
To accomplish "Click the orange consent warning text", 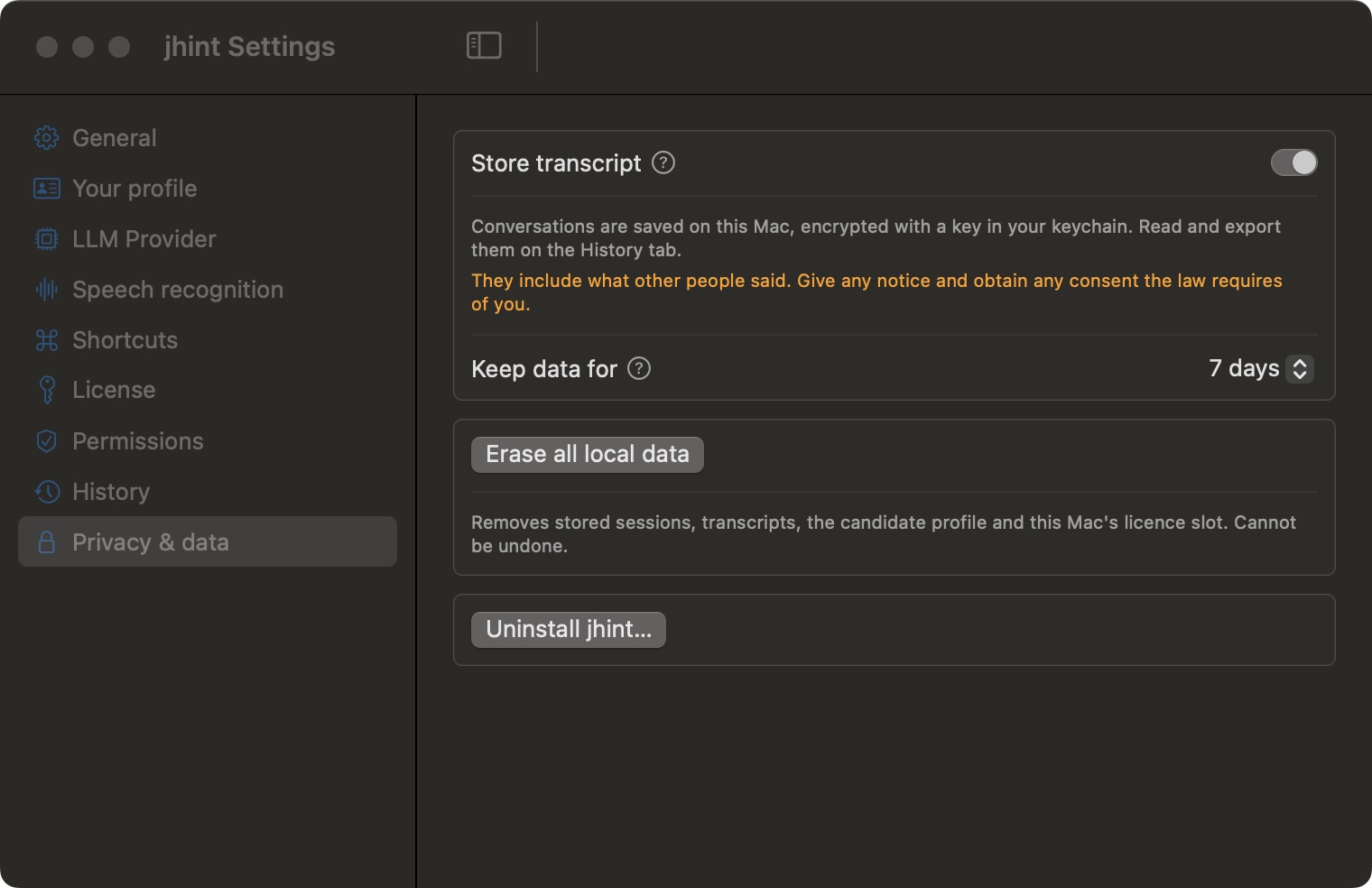I will coord(876,292).
